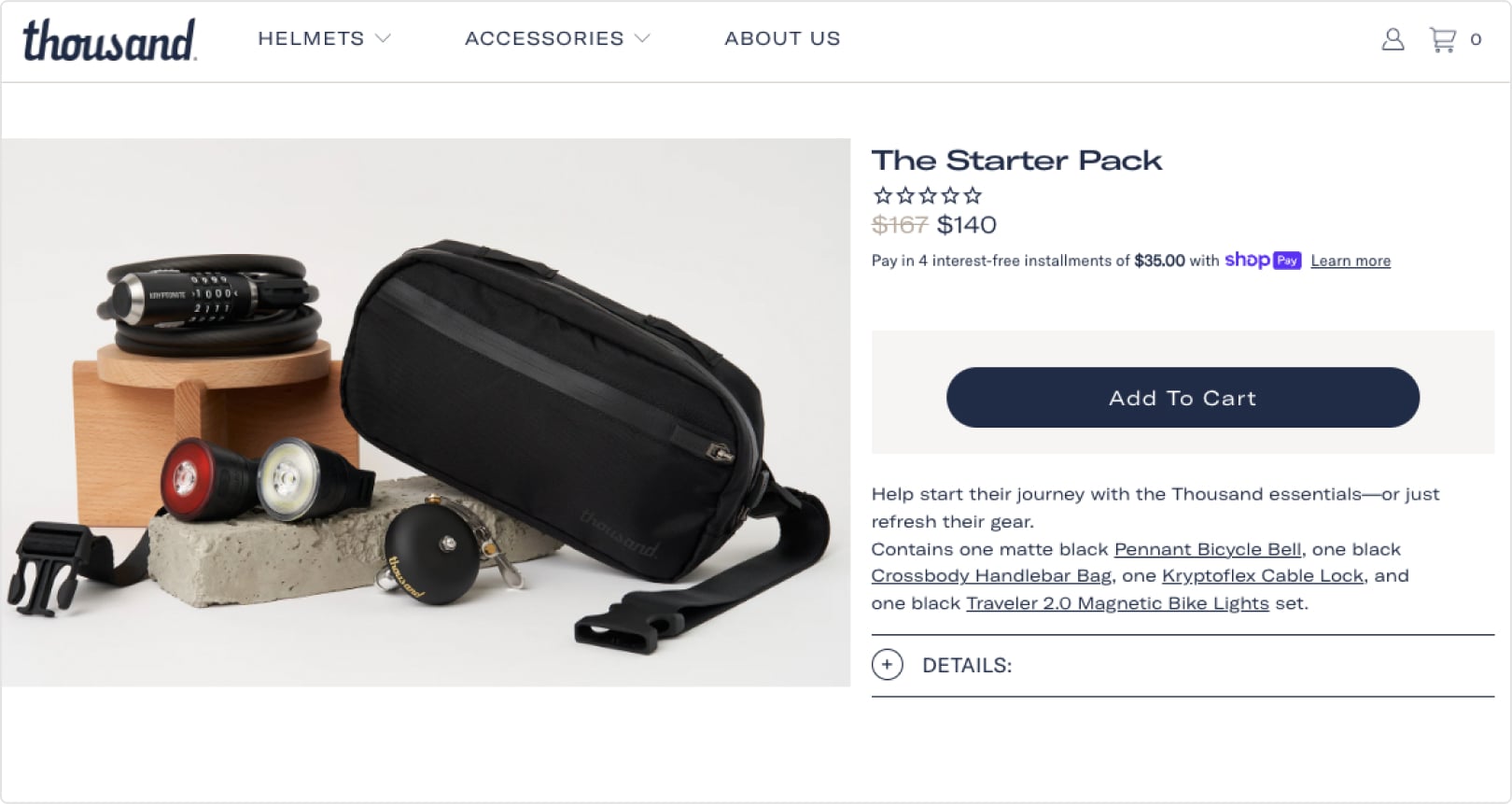The height and width of the screenshot is (804, 1512).
Task: Open the Kryptoflex Cable Lock link
Action: [x=1263, y=576]
